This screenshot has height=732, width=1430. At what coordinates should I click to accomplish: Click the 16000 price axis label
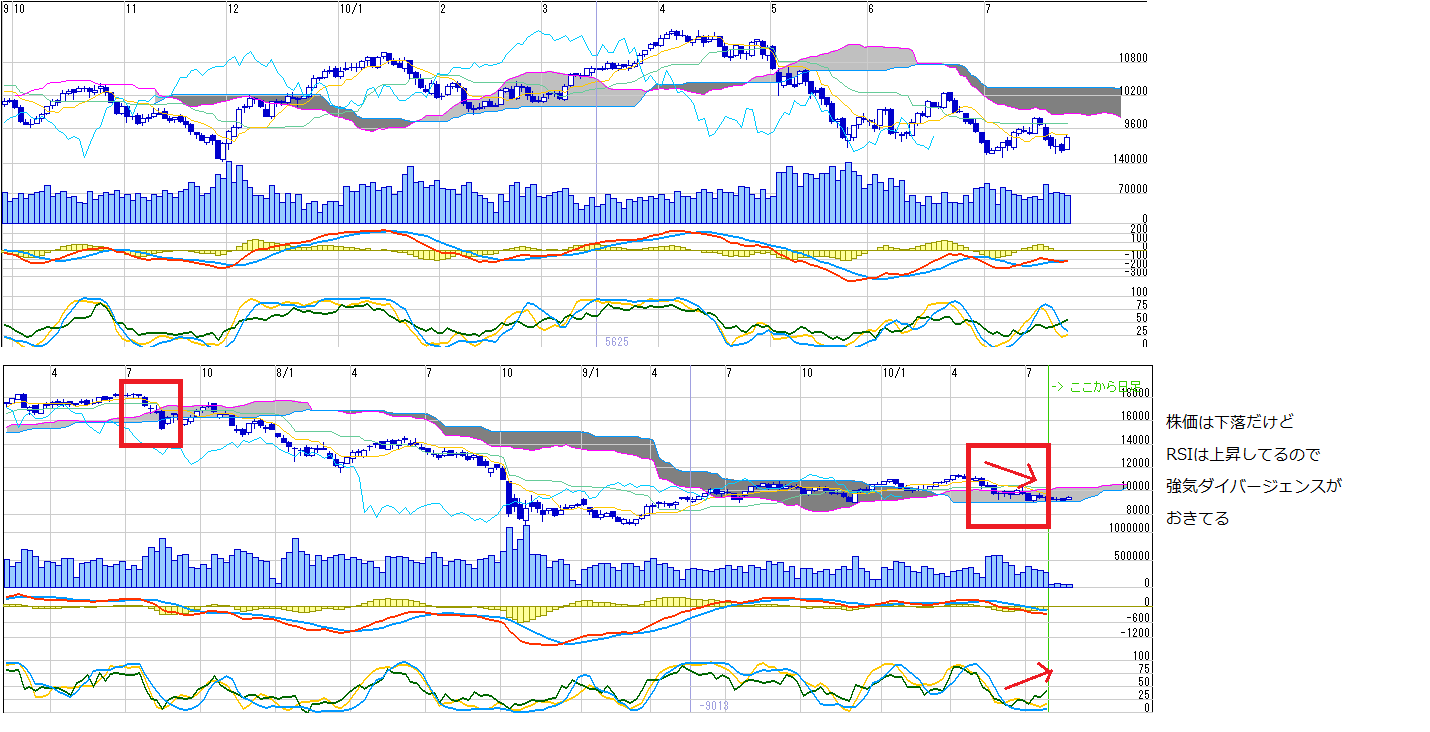click(x=1135, y=416)
